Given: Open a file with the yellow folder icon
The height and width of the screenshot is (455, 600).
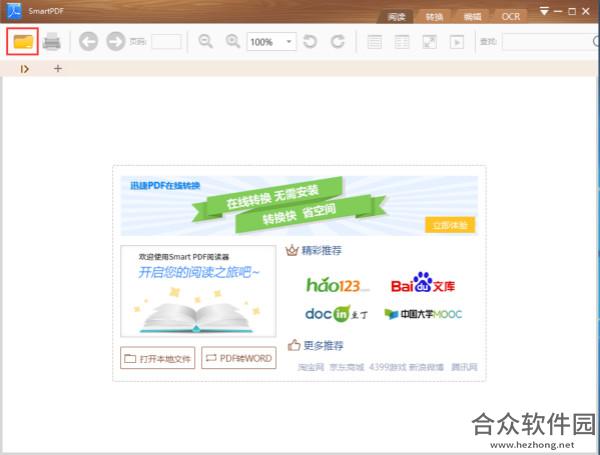Looking at the screenshot, I should 23,41.
